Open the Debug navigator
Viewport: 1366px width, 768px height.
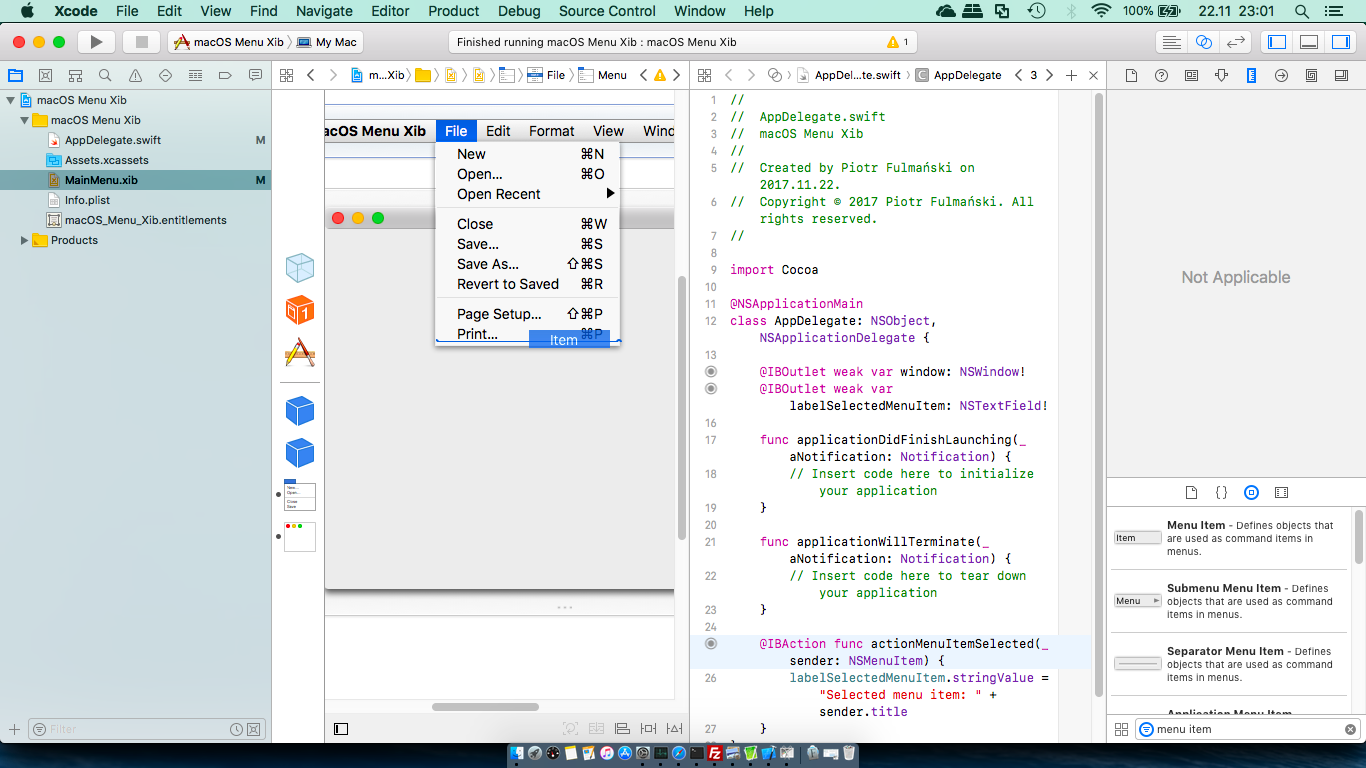coord(195,75)
